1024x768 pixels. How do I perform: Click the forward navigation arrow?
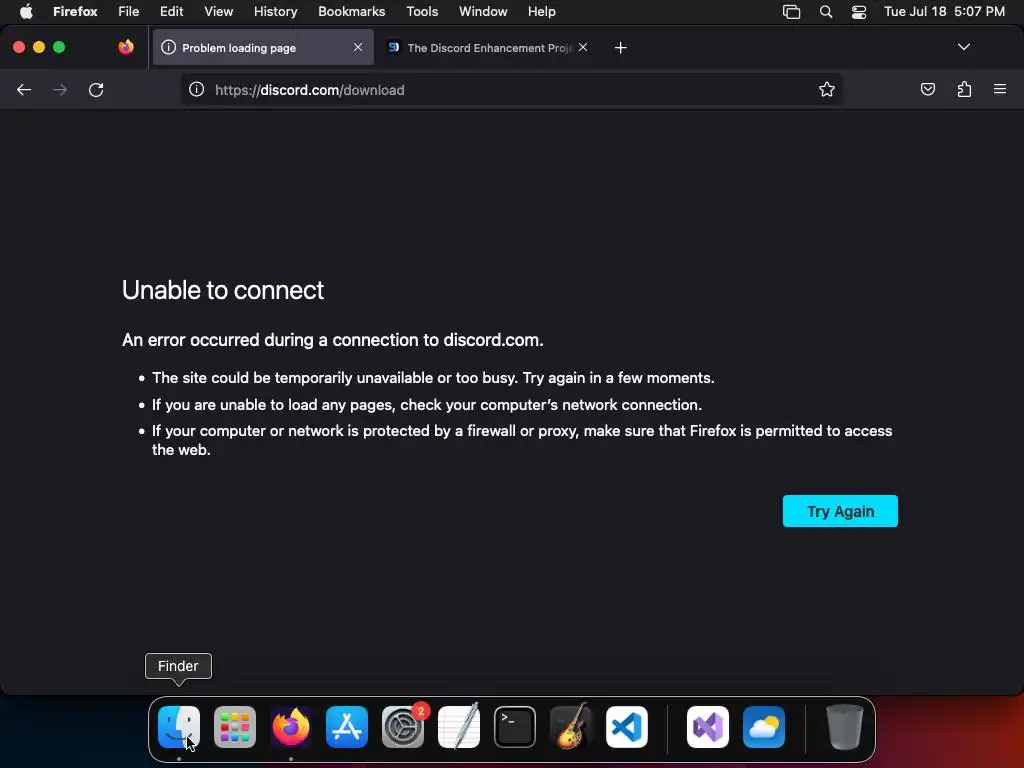point(60,89)
